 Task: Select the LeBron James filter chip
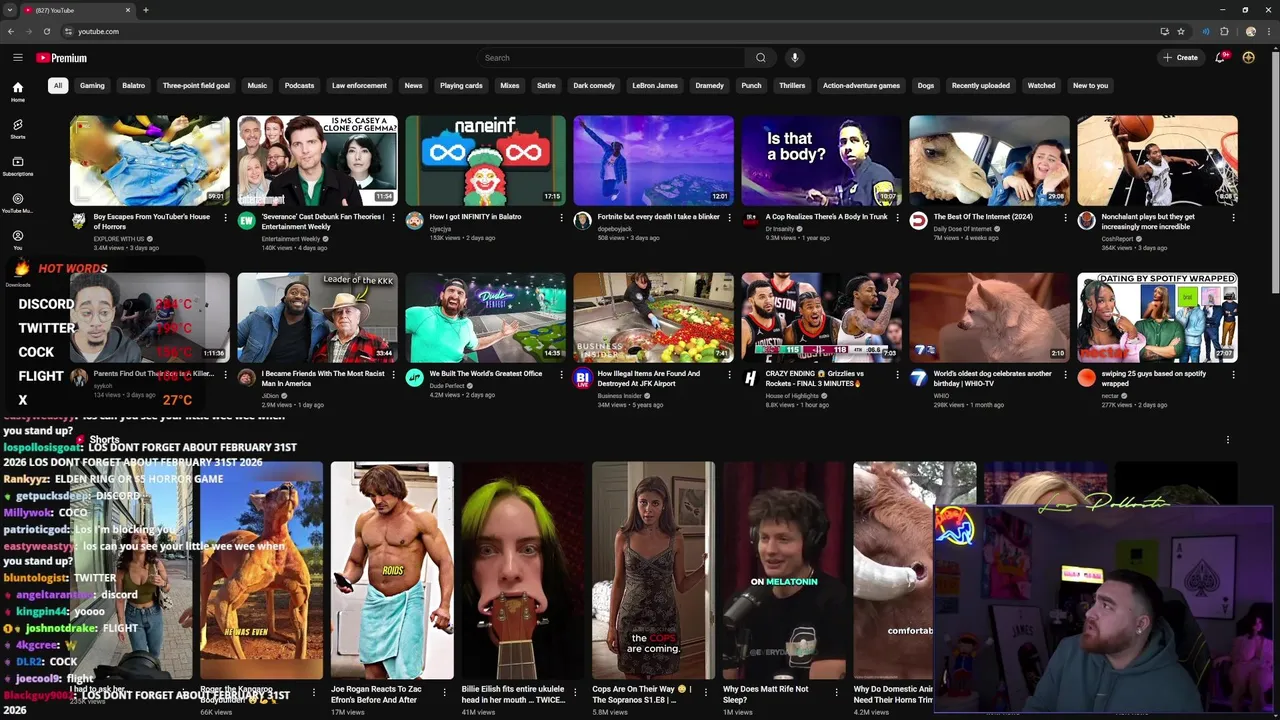655,86
